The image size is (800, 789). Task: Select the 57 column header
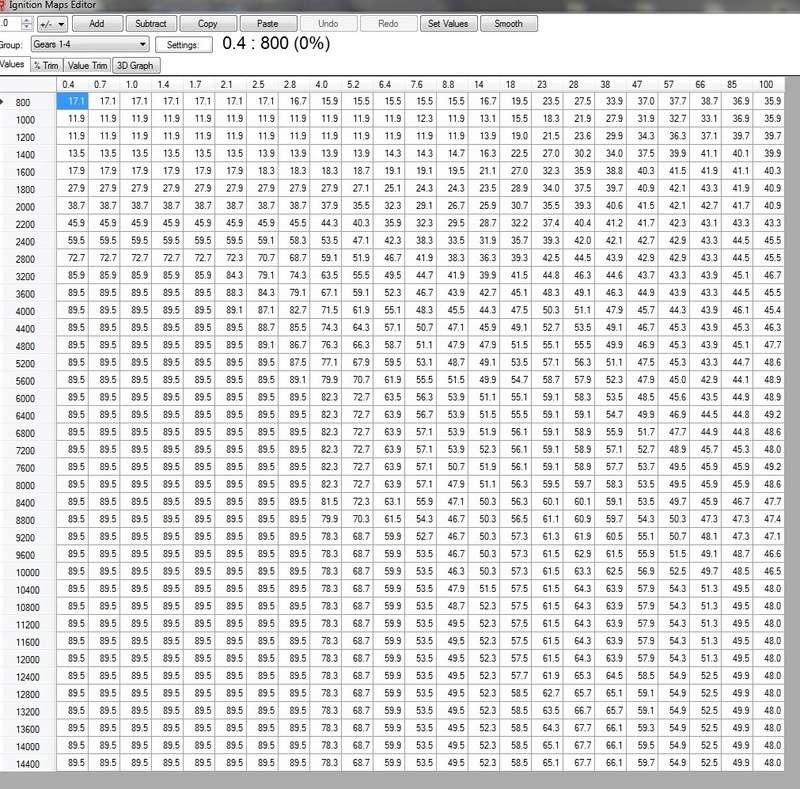(x=674, y=84)
